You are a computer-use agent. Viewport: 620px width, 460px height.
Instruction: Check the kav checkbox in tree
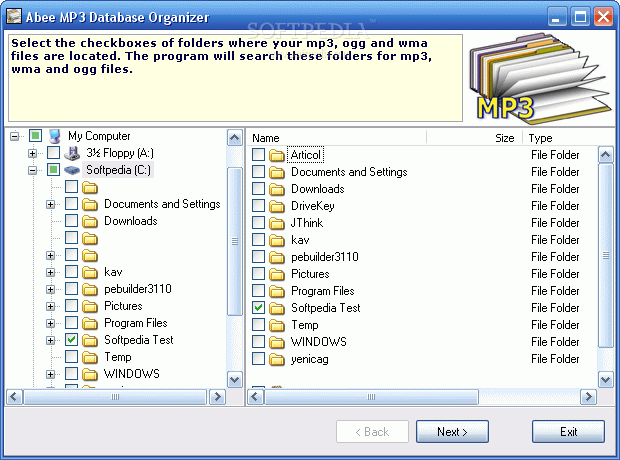click(72, 272)
